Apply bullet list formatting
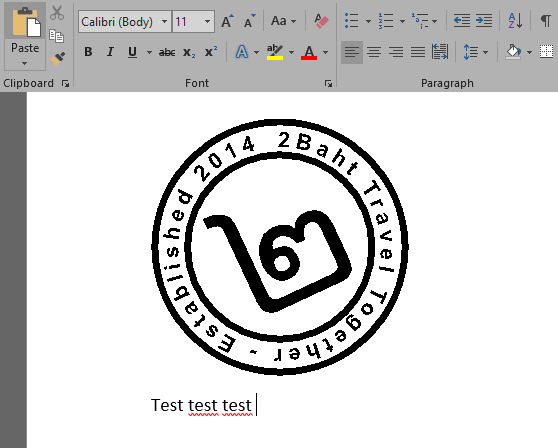Screen dimensions: 558x448 click(352, 21)
